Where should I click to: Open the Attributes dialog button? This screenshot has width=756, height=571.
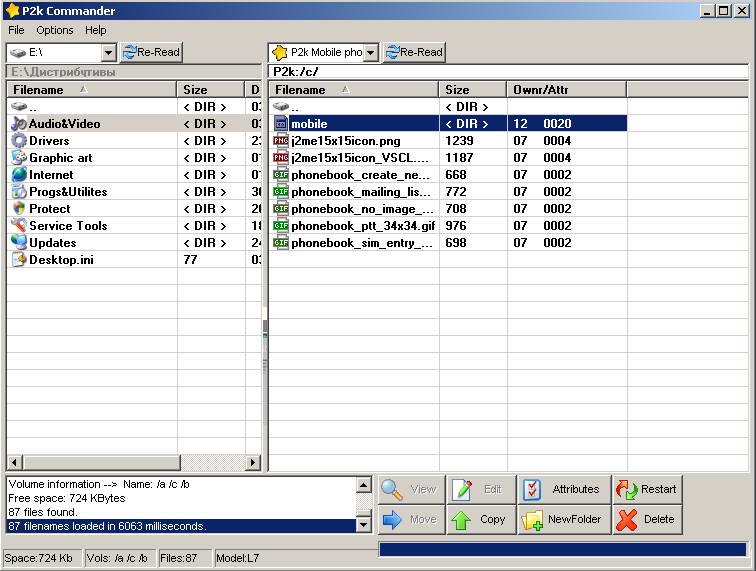point(564,489)
